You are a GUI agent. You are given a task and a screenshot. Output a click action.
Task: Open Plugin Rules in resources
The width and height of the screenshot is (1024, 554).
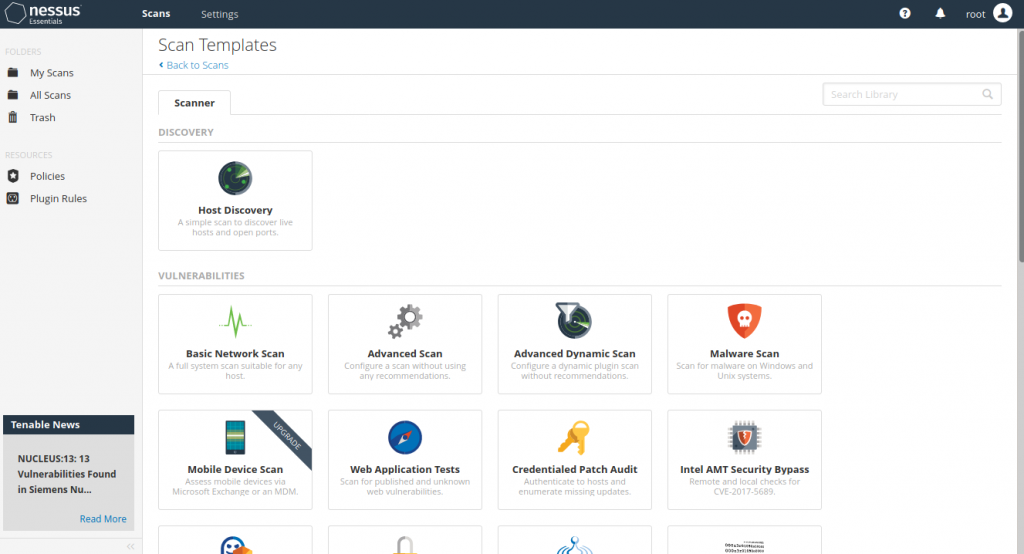click(x=58, y=198)
